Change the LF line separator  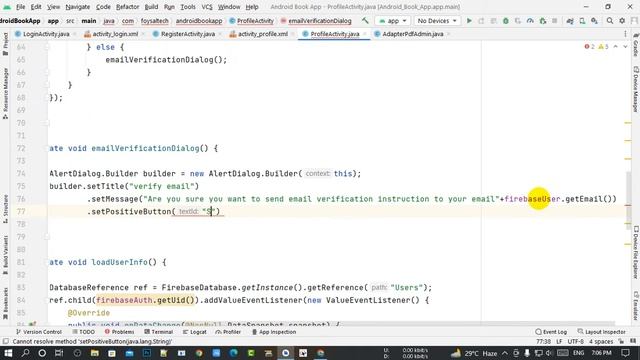coord(559,341)
